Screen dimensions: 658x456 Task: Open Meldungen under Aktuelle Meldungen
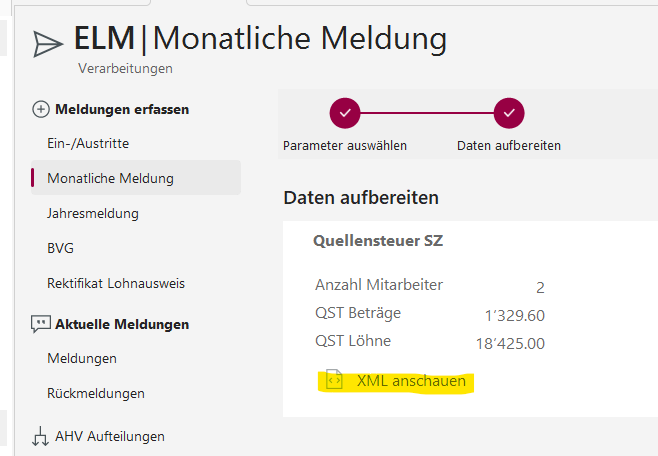(82, 359)
